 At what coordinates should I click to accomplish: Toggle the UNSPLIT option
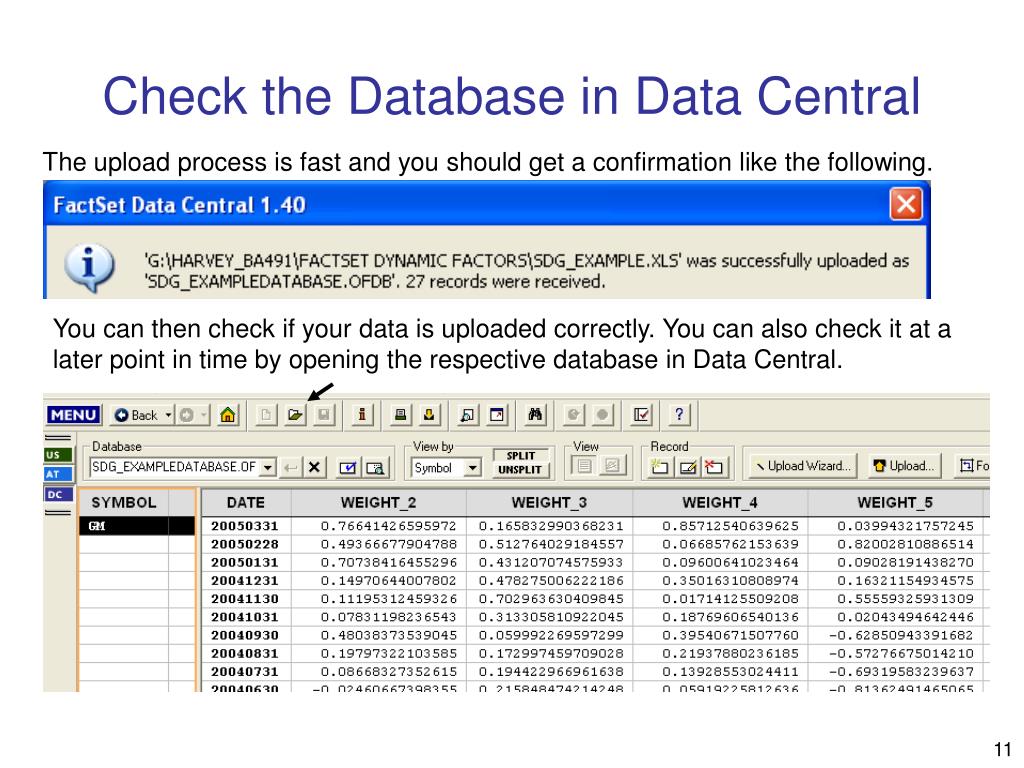tap(520, 470)
